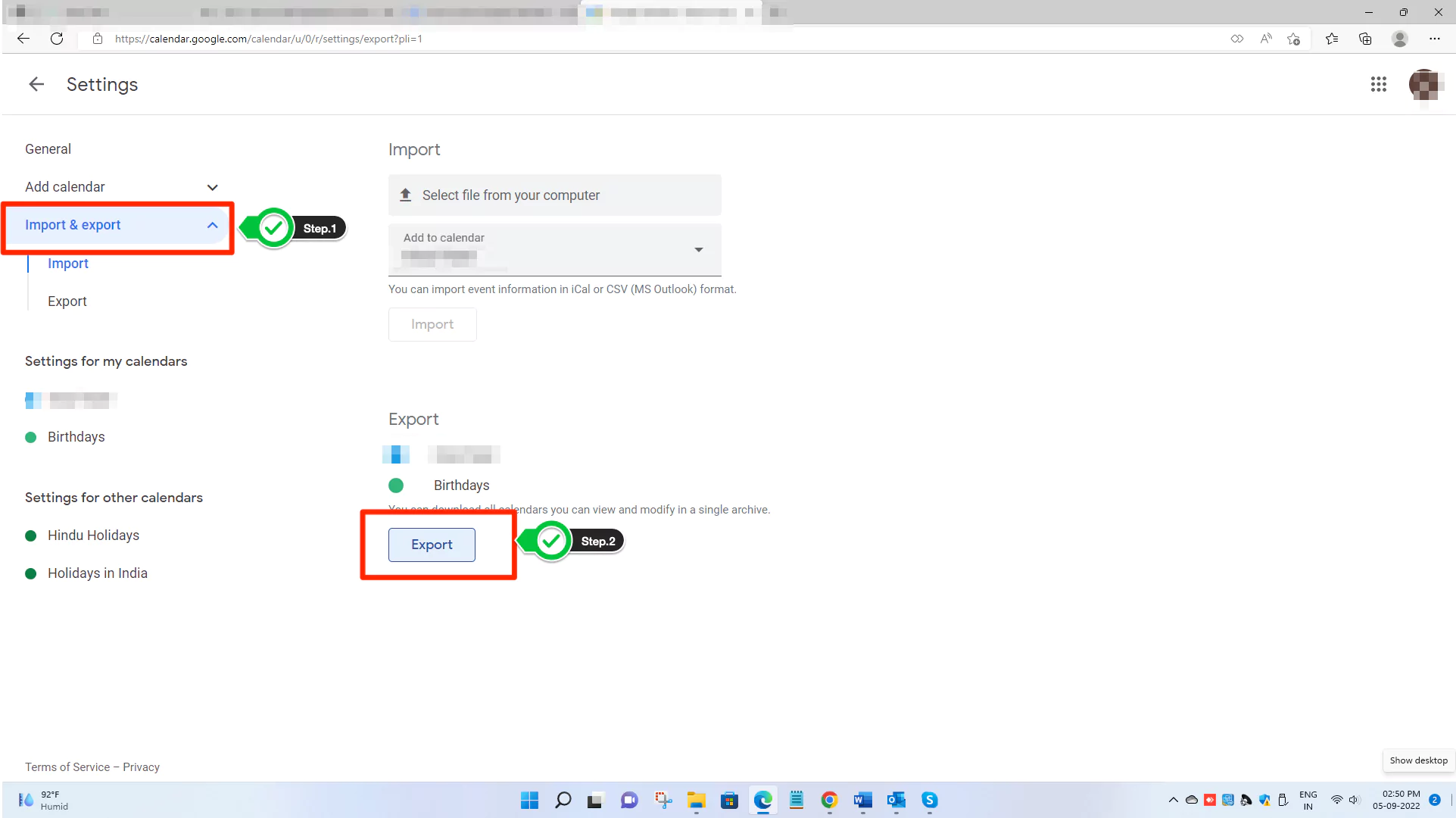Select Export under Import & export

pos(67,301)
